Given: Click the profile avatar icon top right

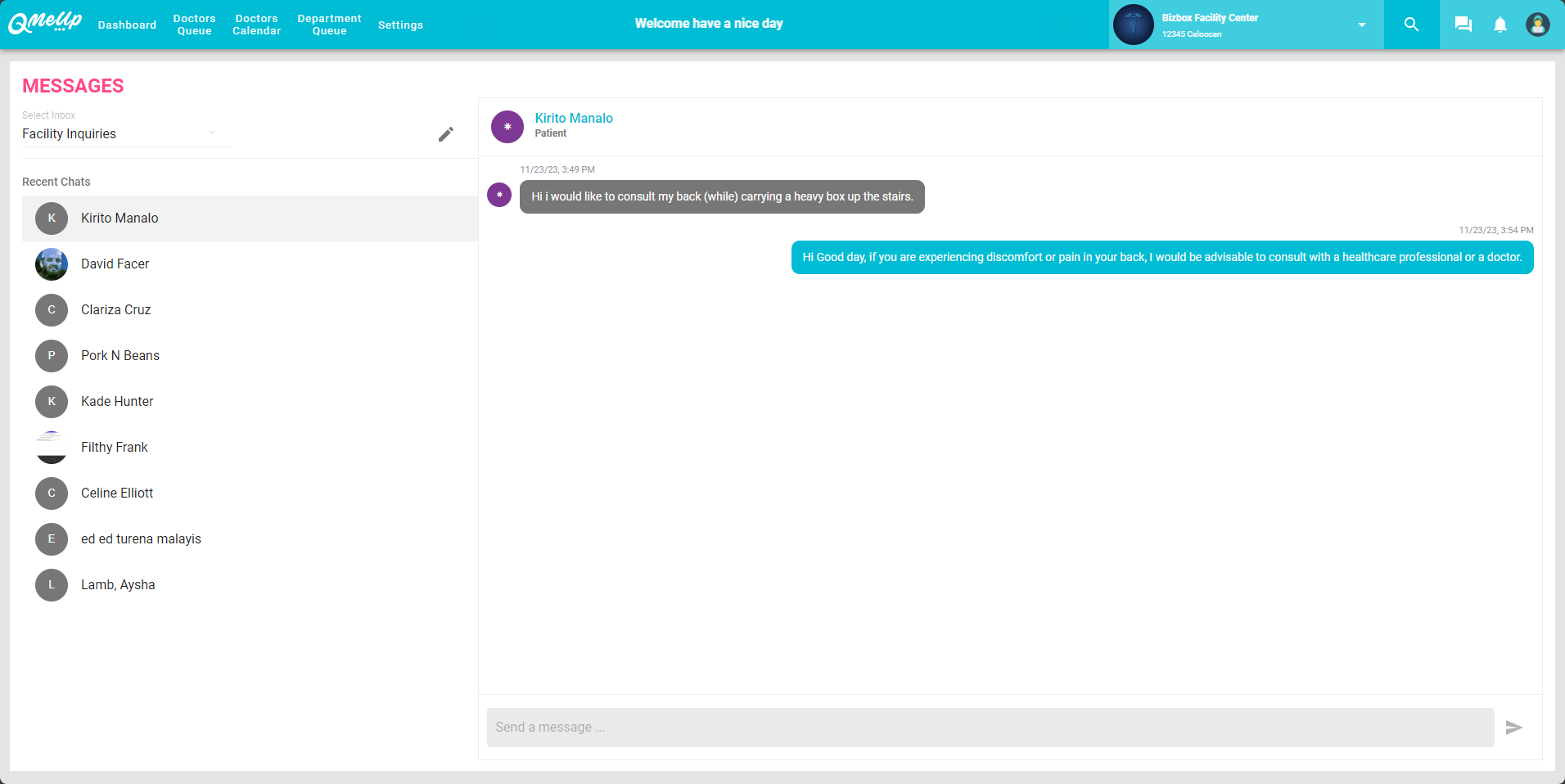Looking at the screenshot, I should point(1537,24).
